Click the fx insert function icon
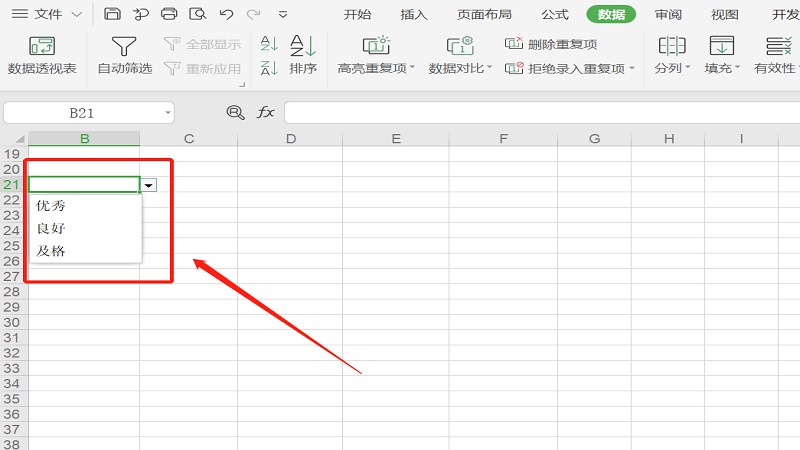This screenshot has width=800, height=450. (x=266, y=113)
